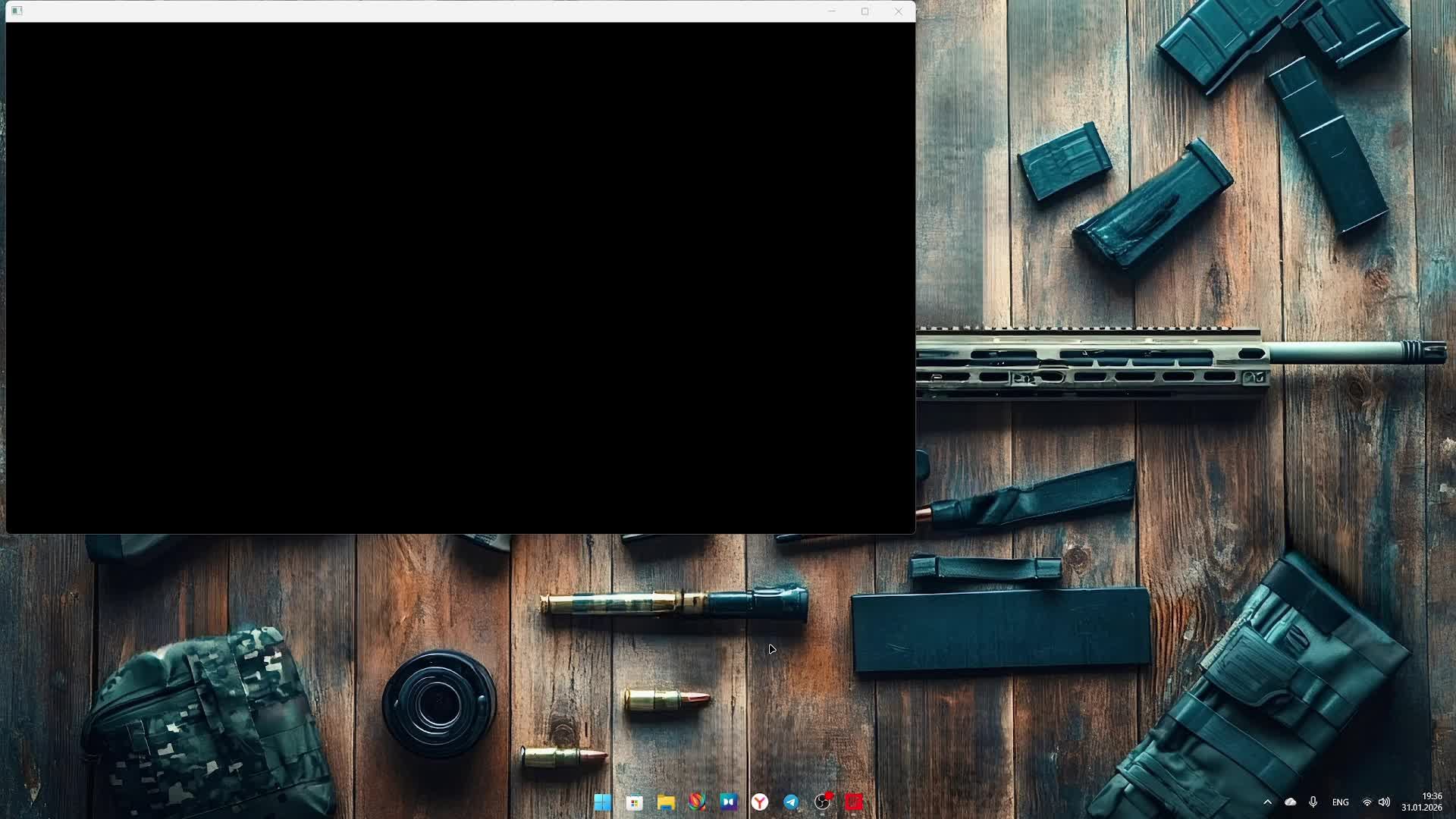Open Telegram from the taskbar
Viewport: 1456px width, 819px height.
click(x=791, y=802)
